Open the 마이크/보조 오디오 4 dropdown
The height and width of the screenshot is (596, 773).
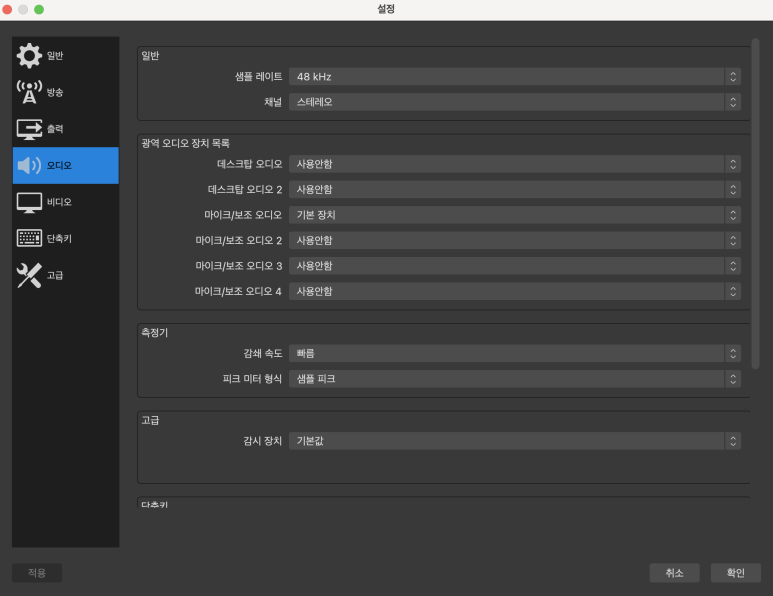pos(515,291)
